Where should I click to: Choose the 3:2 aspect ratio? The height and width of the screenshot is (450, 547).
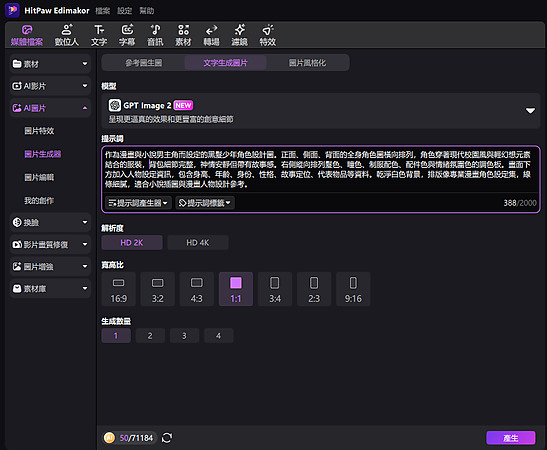click(x=158, y=289)
